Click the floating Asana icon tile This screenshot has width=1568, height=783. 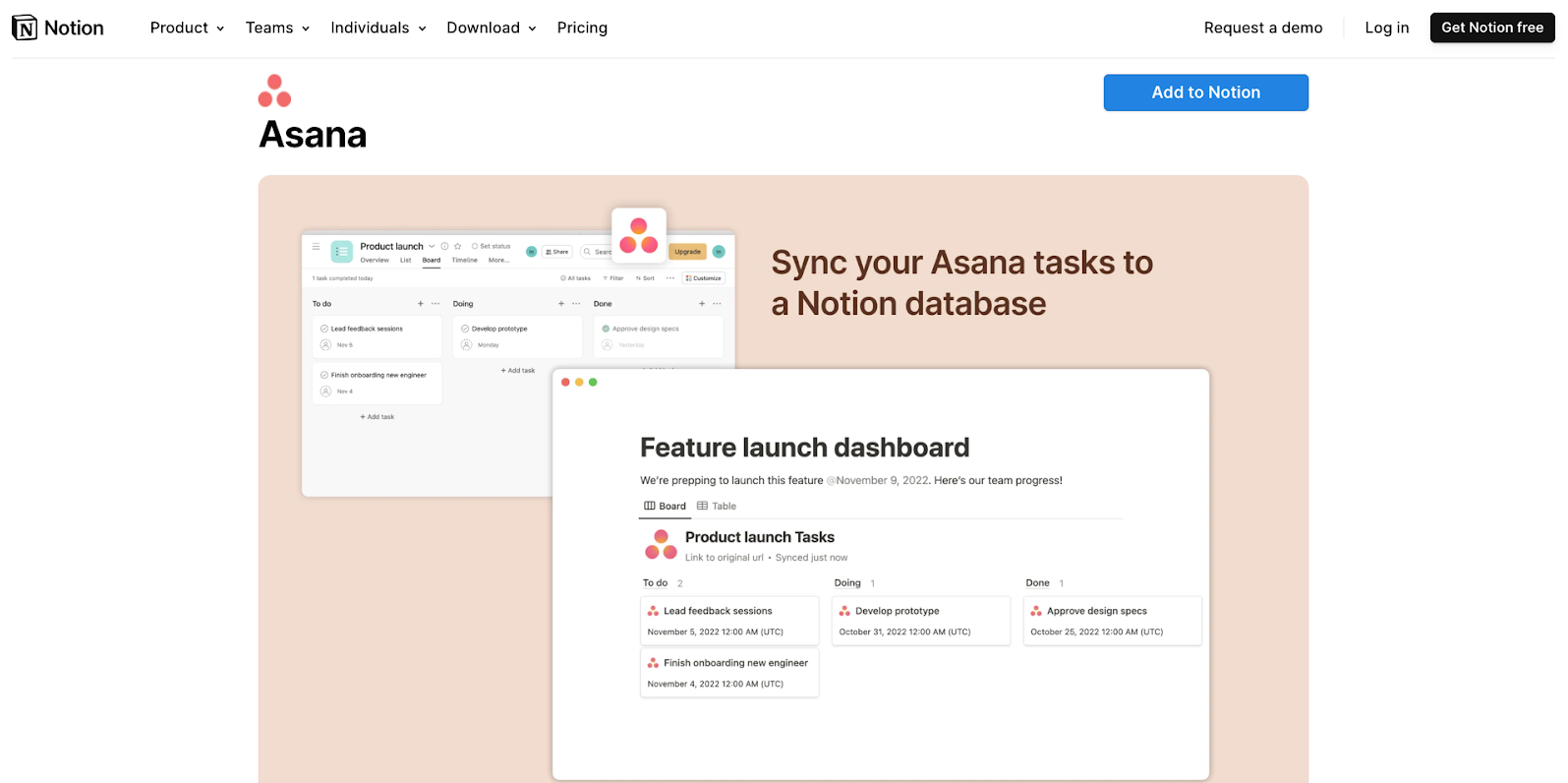pyautogui.click(x=638, y=236)
